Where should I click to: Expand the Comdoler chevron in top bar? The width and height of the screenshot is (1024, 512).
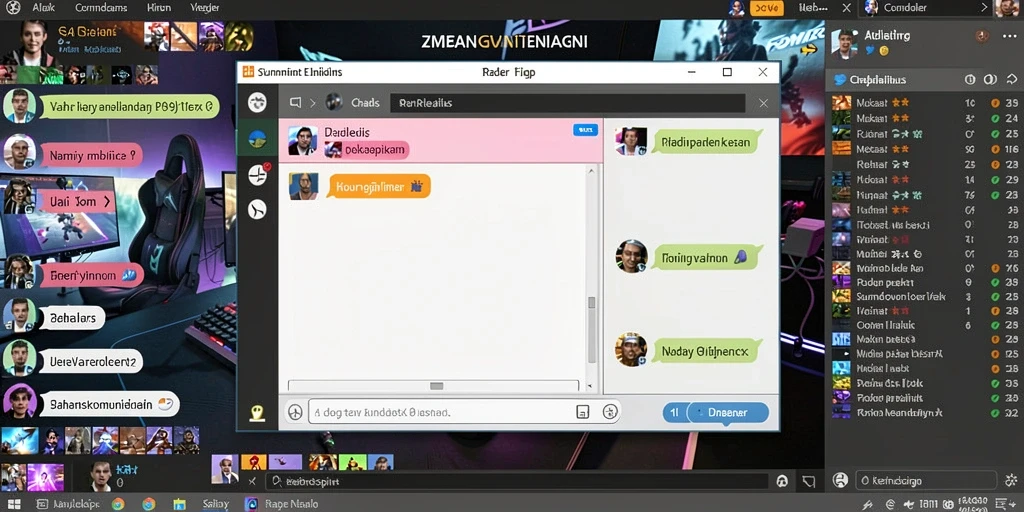(x=984, y=8)
